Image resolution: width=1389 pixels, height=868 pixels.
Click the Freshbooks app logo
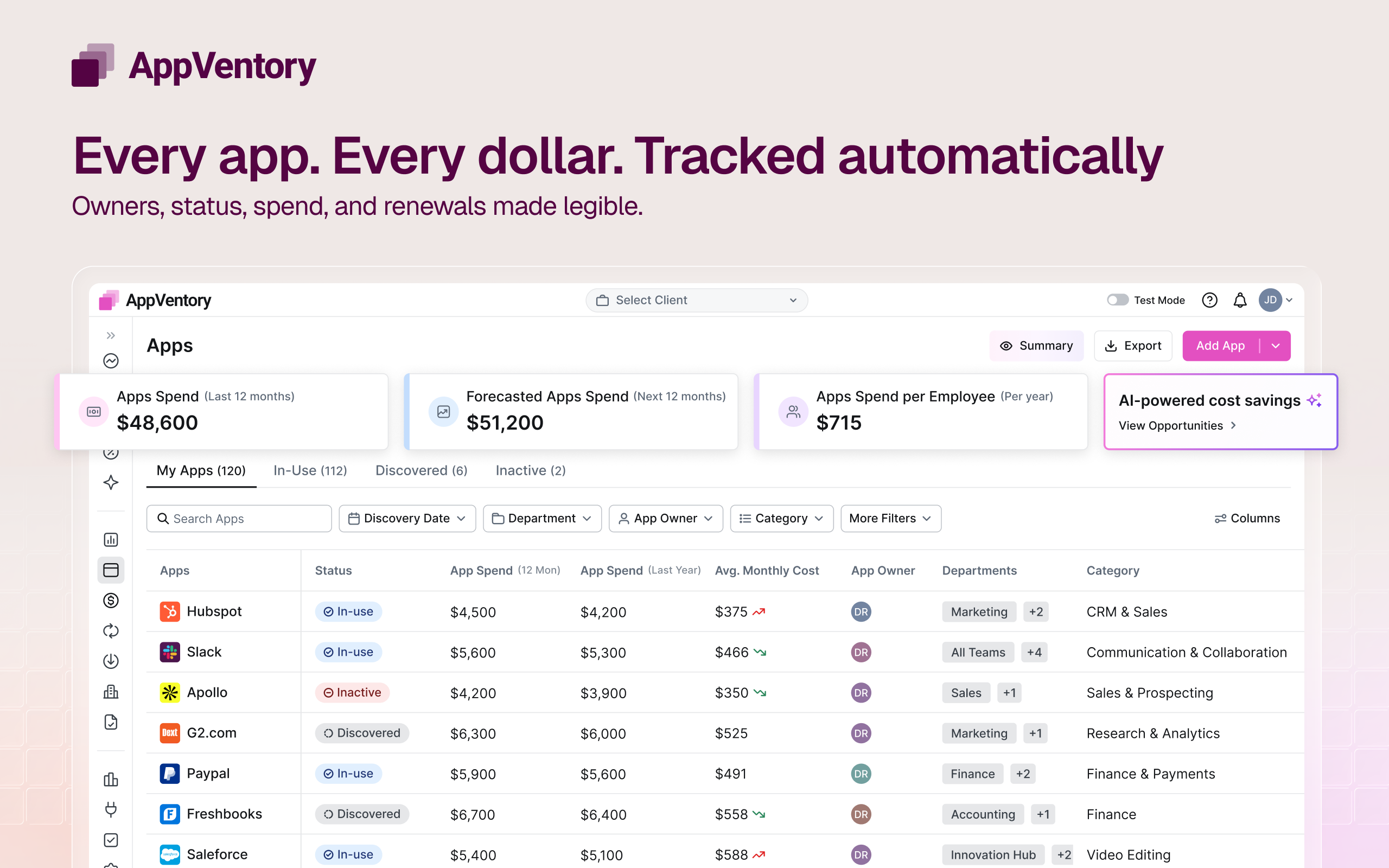tap(169, 814)
